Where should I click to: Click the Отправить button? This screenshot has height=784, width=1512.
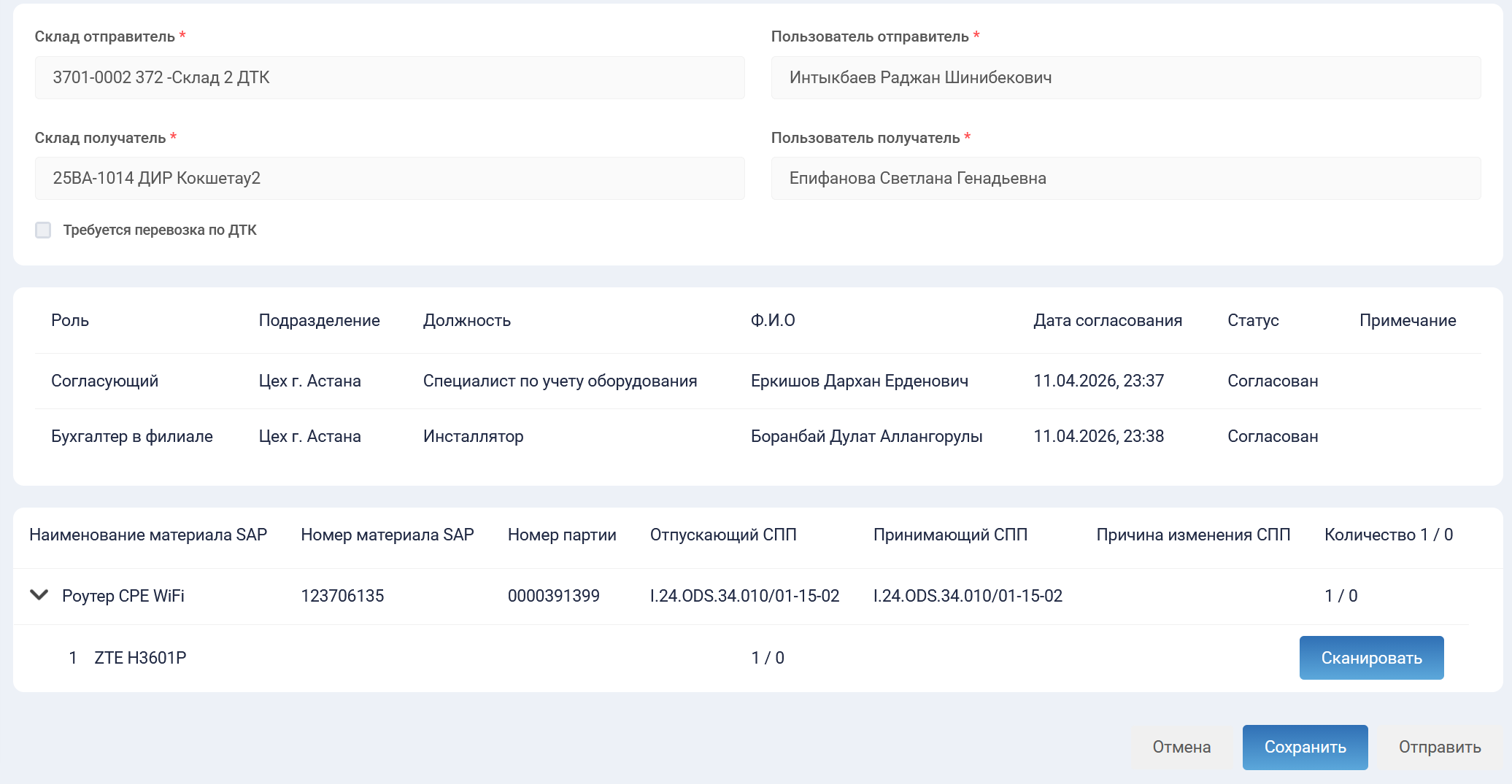pos(1439,747)
